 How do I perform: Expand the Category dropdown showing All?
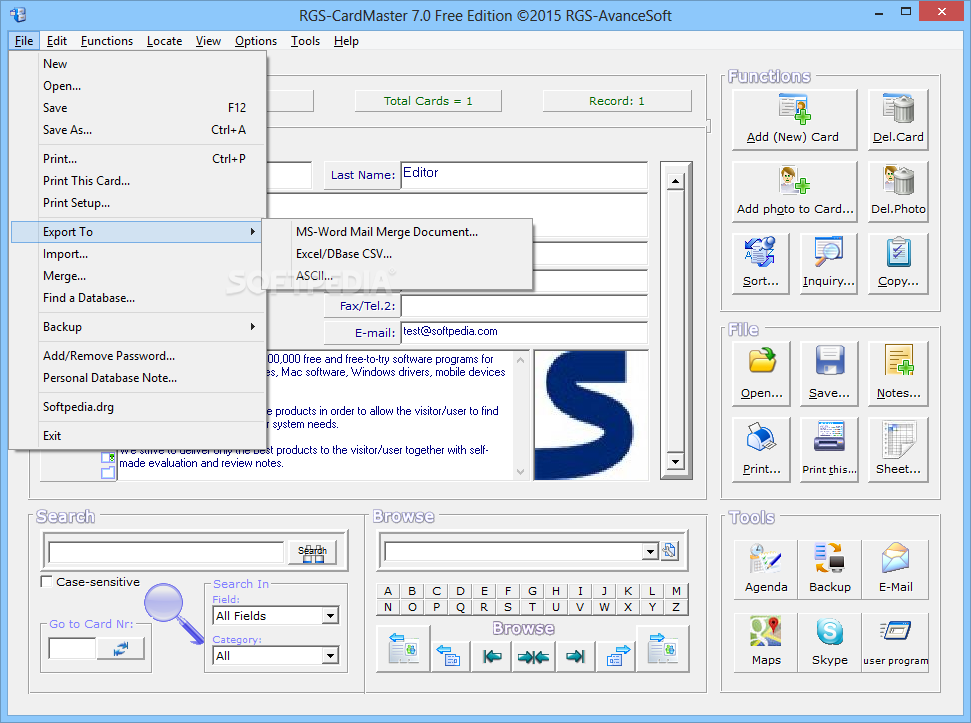tap(331, 656)
